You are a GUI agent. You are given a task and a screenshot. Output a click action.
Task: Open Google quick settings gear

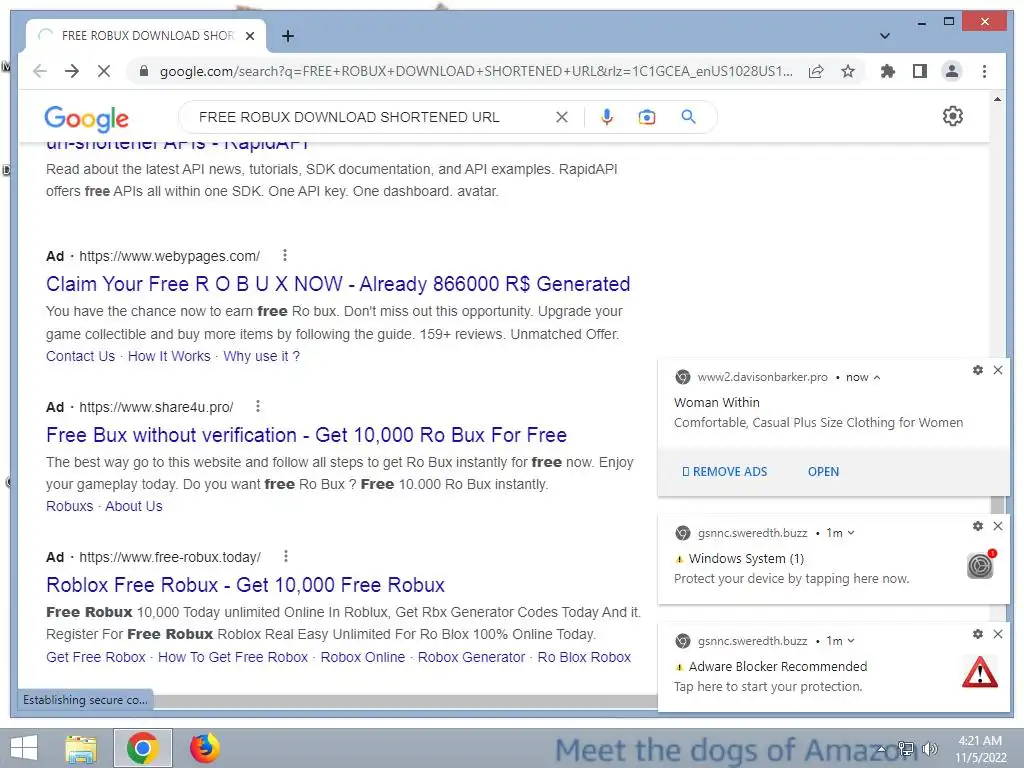coord(953,116)
